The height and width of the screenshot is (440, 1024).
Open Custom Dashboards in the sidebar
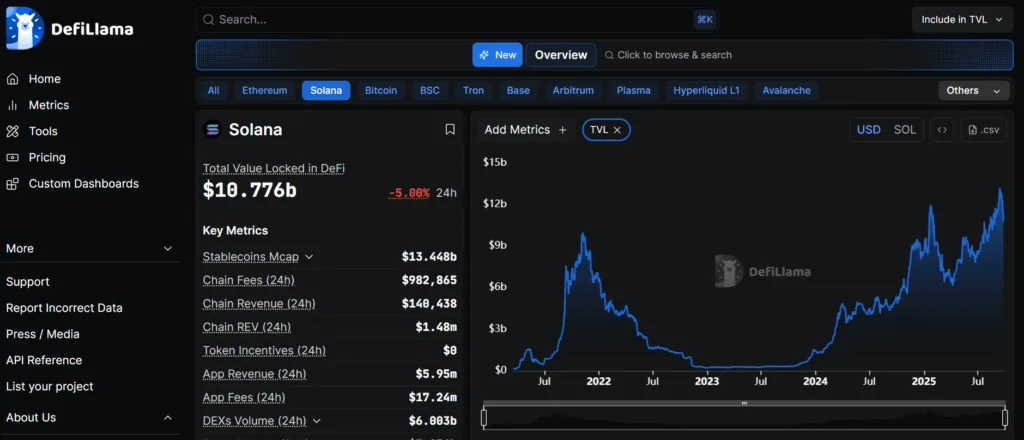click(x=84, y=183)
